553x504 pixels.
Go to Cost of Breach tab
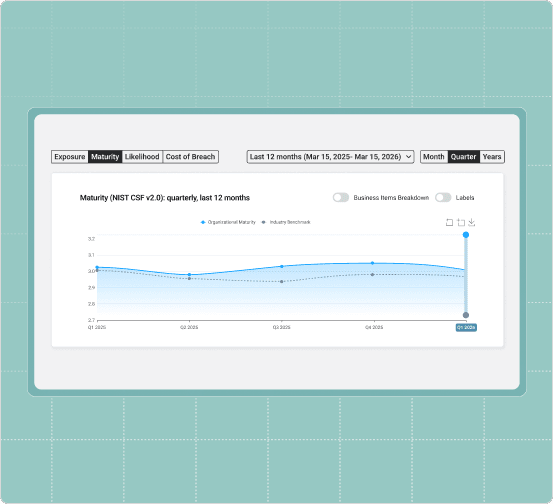tap(190, 157)
